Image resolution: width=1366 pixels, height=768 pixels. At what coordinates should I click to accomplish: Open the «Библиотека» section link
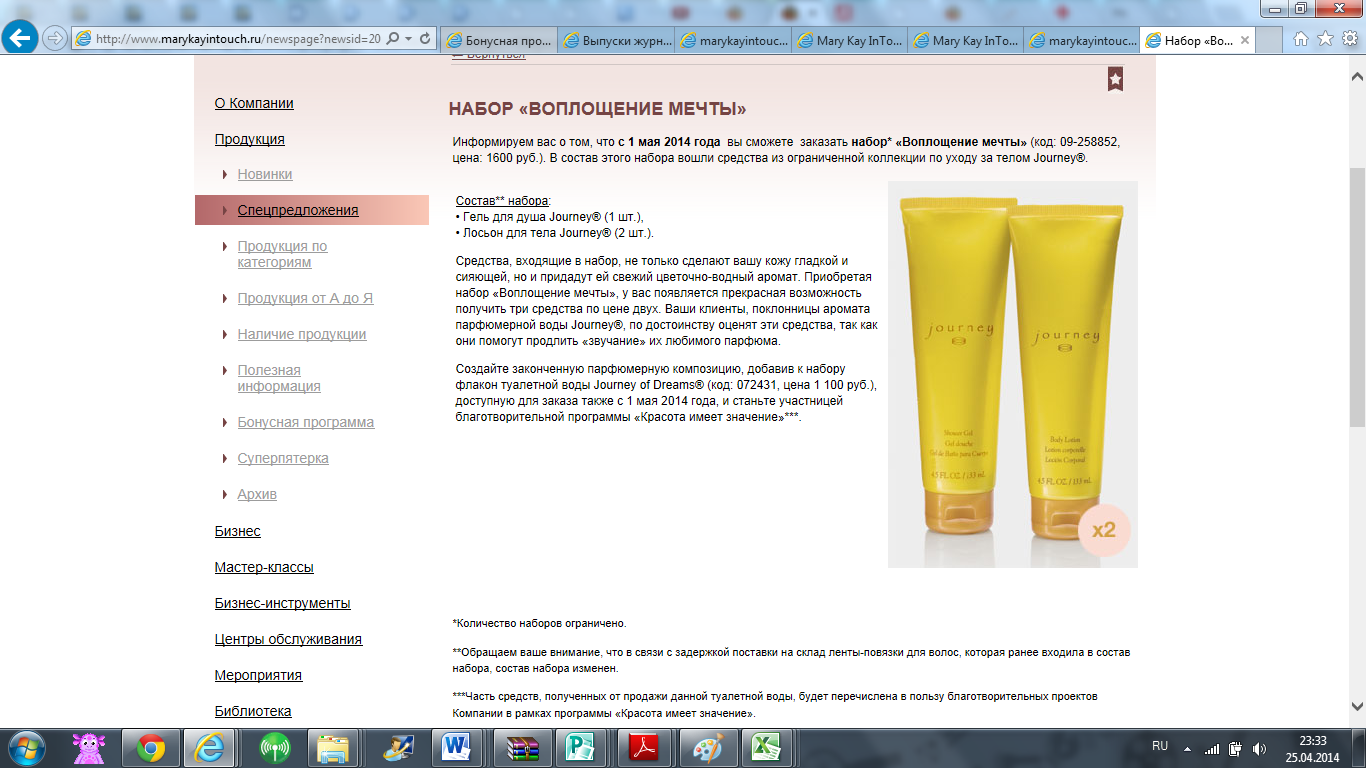coord(253,711)
